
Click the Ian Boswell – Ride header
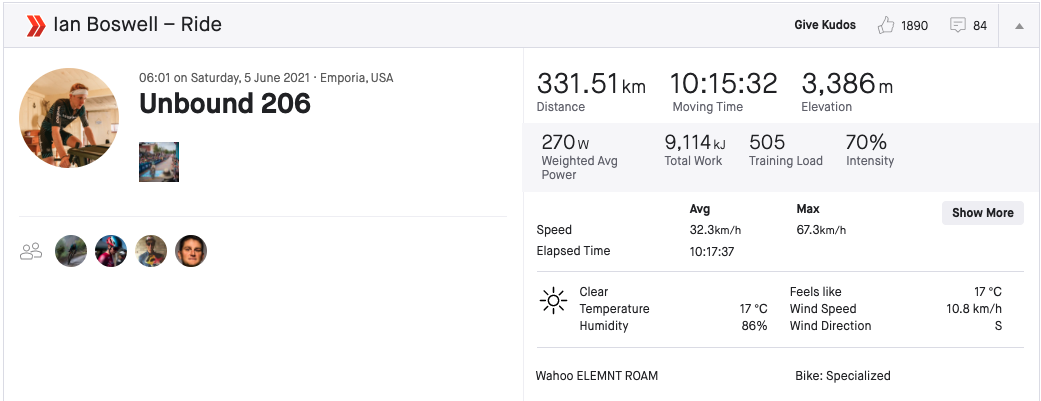137,25
